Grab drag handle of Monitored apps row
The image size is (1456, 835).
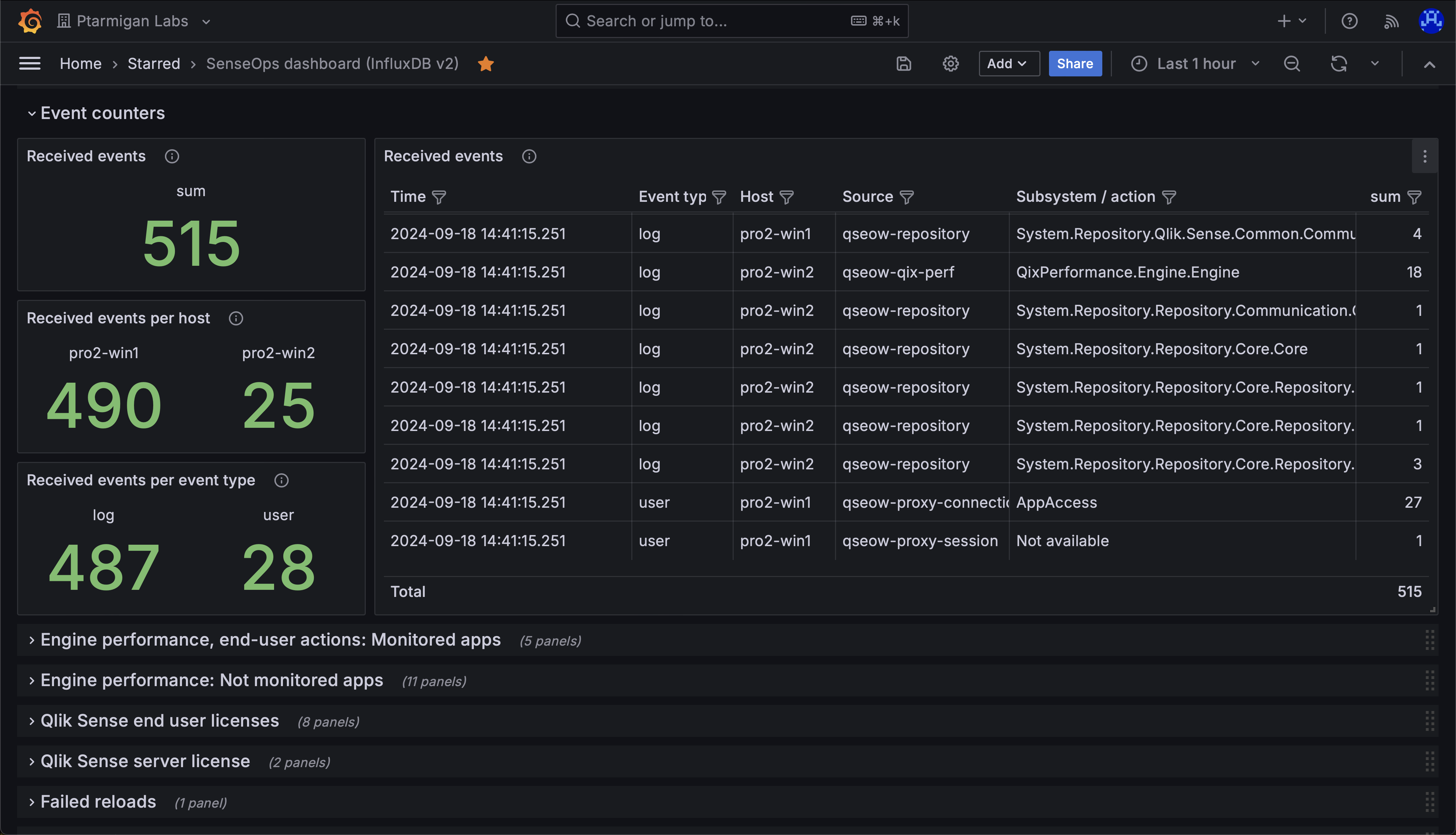[x=1429, y=640]
